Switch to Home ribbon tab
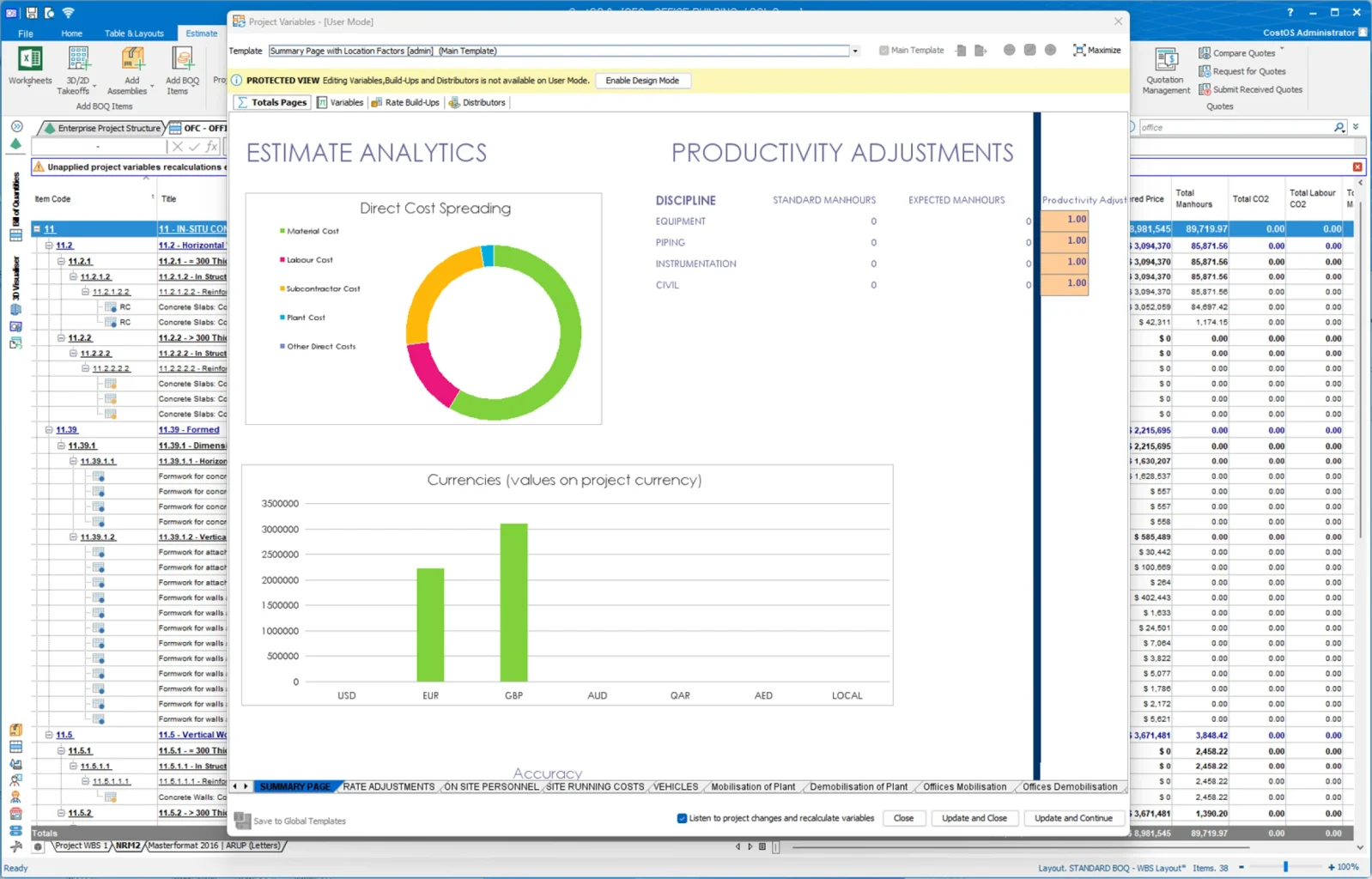The image size is (1372, 879). 72,33
